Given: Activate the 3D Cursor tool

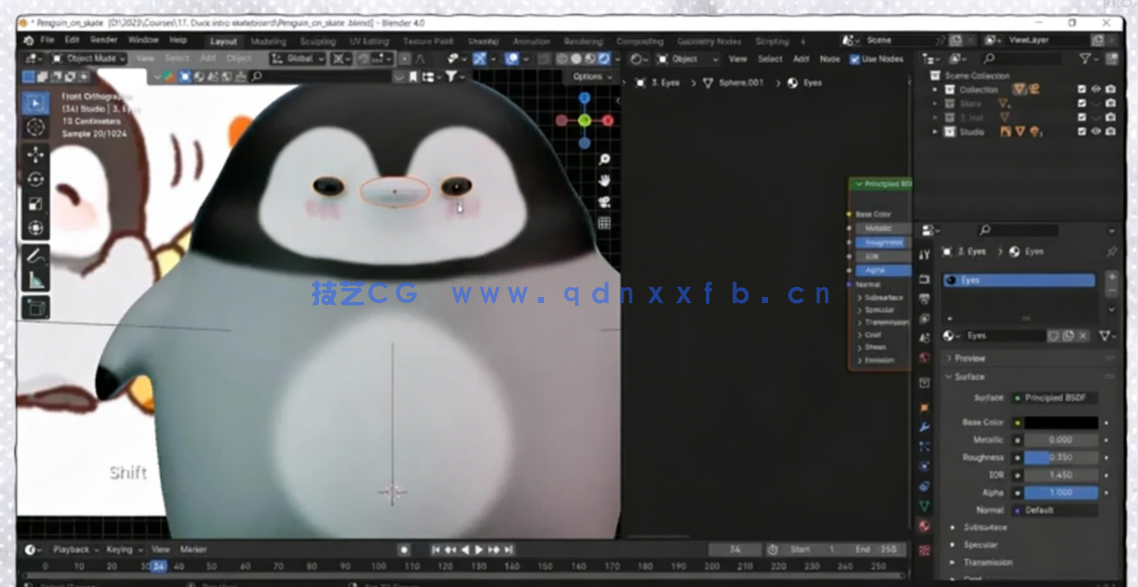Looking at the screenshot, I should click(36, 127).
